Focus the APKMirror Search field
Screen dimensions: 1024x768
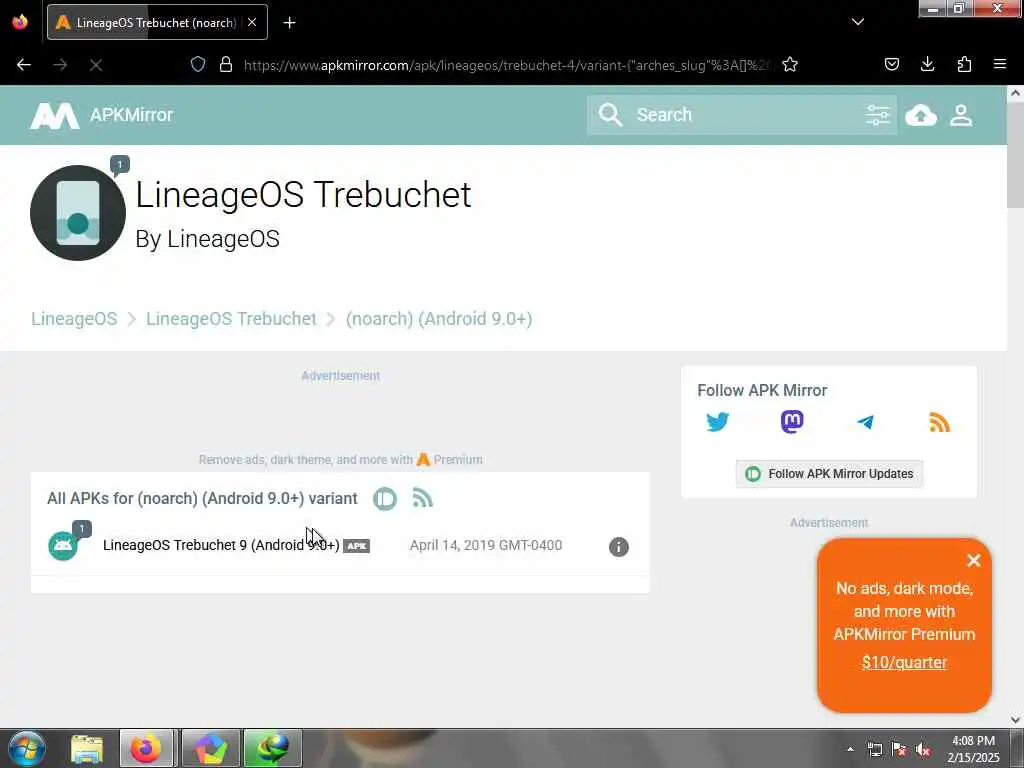coord(741,115)
